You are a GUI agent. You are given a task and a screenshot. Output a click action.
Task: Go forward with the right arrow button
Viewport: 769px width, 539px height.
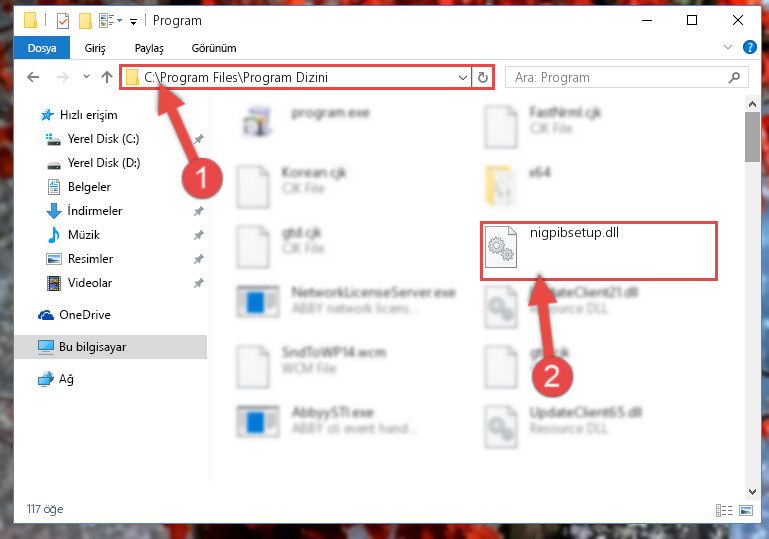(62, 77)
